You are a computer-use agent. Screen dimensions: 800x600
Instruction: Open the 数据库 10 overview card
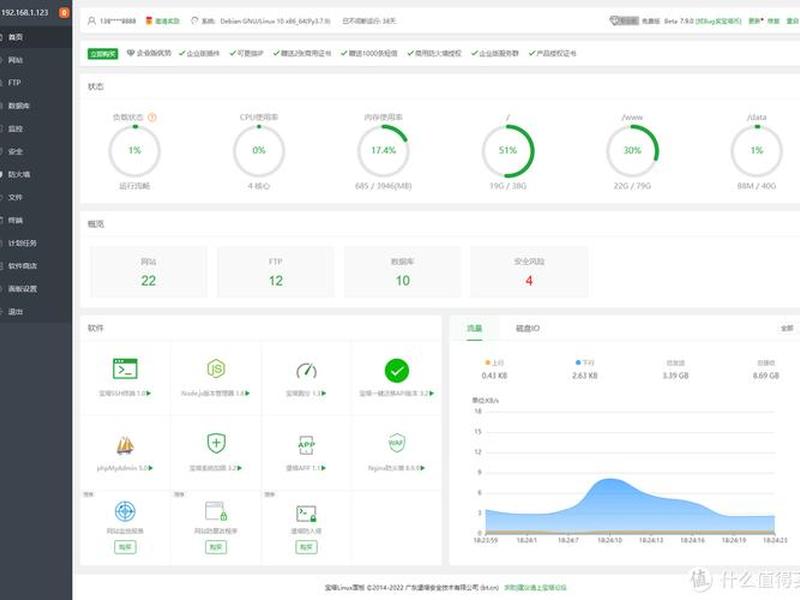coord(403,271)
